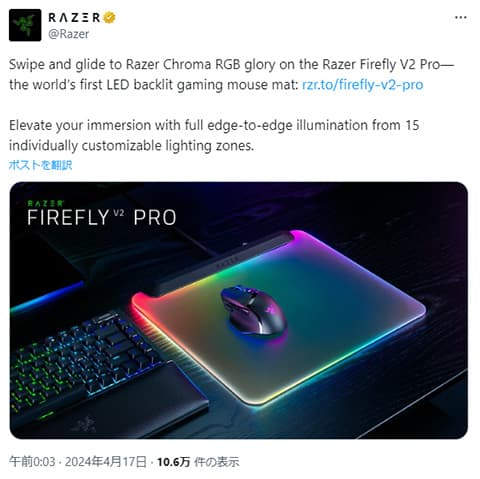
Task: Visit the @Razer handle
Action: point(69,34)
